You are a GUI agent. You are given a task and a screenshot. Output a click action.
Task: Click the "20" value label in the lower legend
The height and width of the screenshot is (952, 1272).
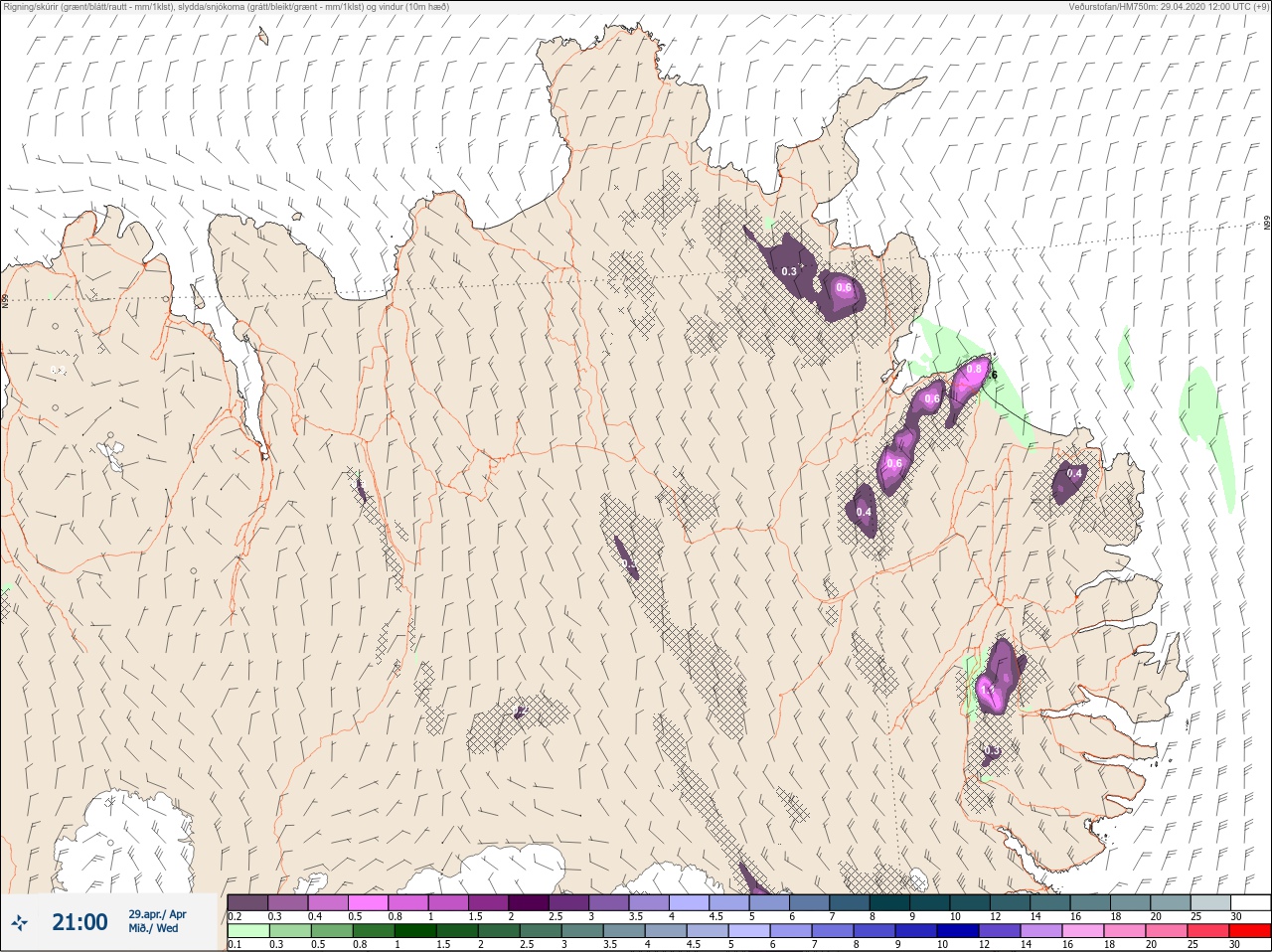[x=1151, y=945]
